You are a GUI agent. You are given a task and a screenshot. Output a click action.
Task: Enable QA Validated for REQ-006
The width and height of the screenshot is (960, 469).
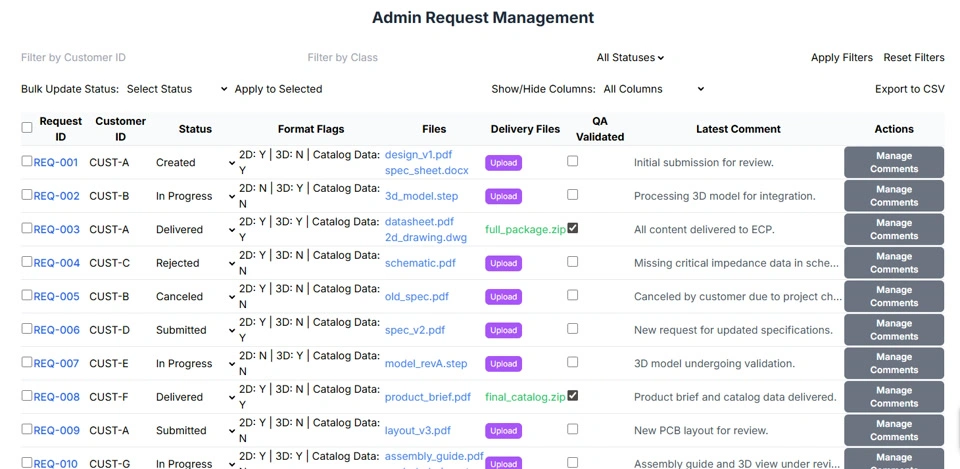[572, 328]
